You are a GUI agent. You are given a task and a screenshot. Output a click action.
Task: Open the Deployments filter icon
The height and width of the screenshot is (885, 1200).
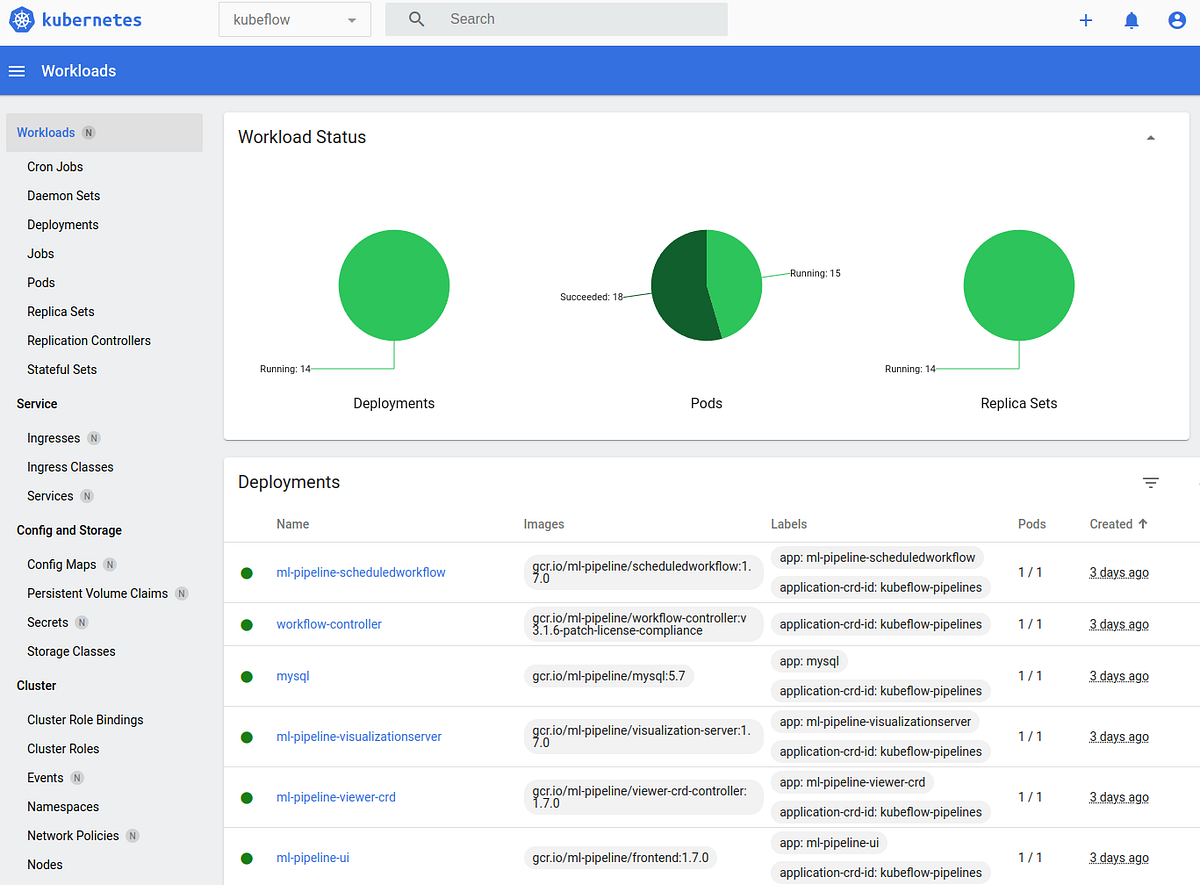point(1151,483)
